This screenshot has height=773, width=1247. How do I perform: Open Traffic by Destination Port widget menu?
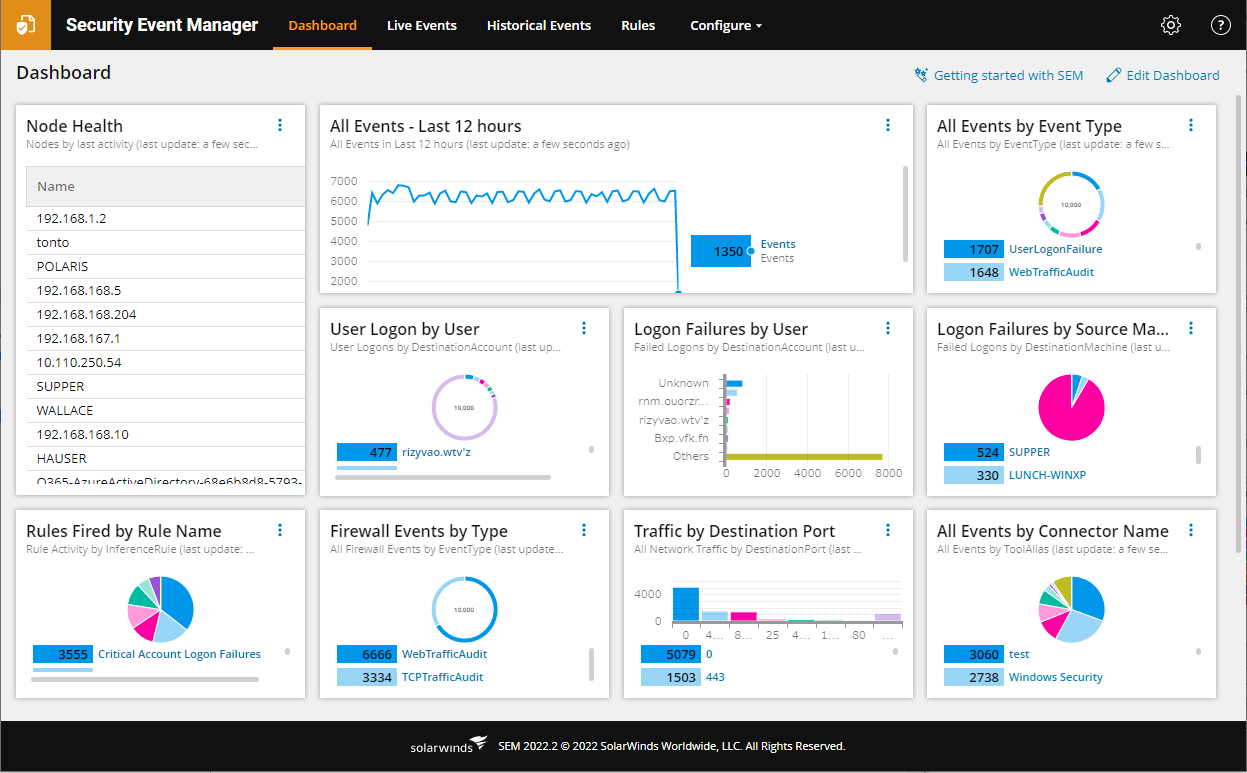[888, 530]
